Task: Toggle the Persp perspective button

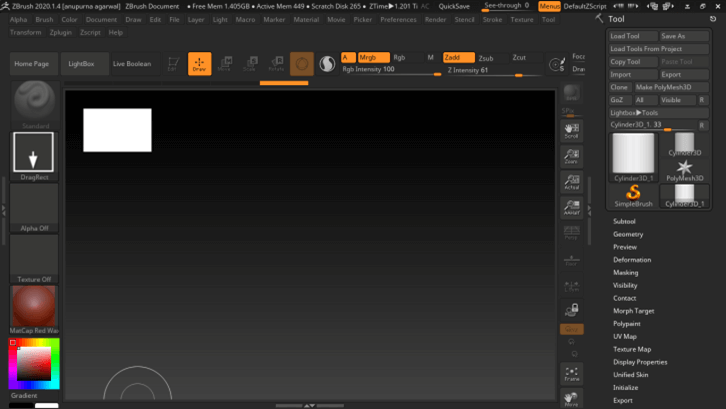Action: click(x=572, y=233)
